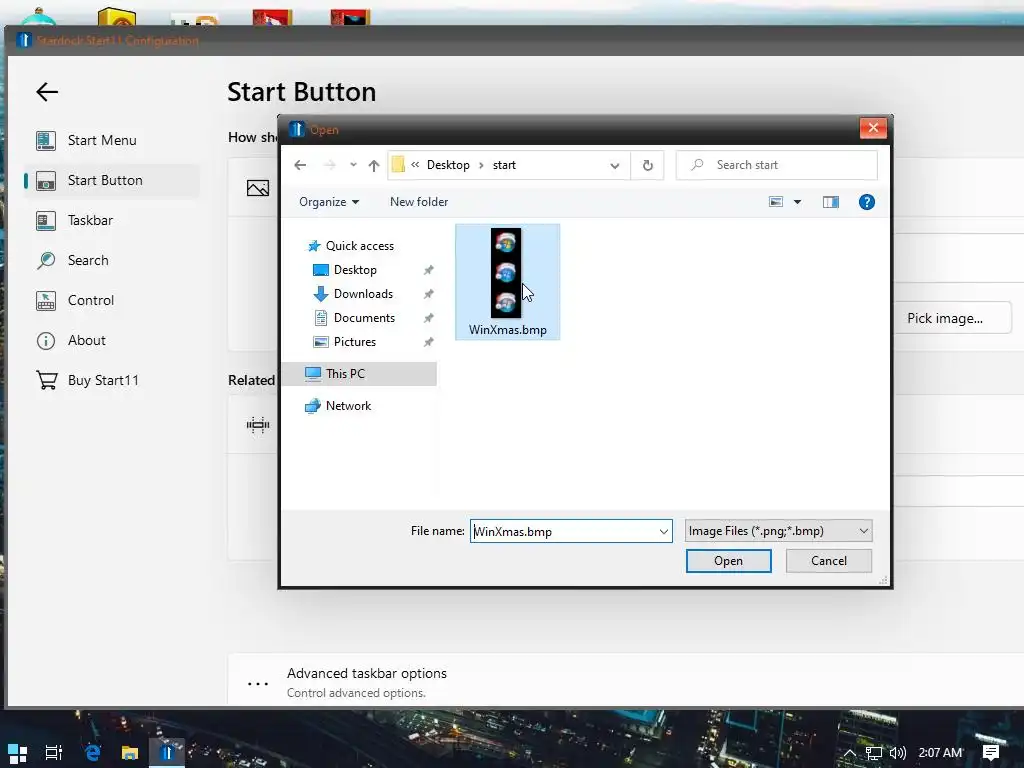The image size is (1024, 768).
Task: Select Start Button sidebar section
Action: click(104, 180)
